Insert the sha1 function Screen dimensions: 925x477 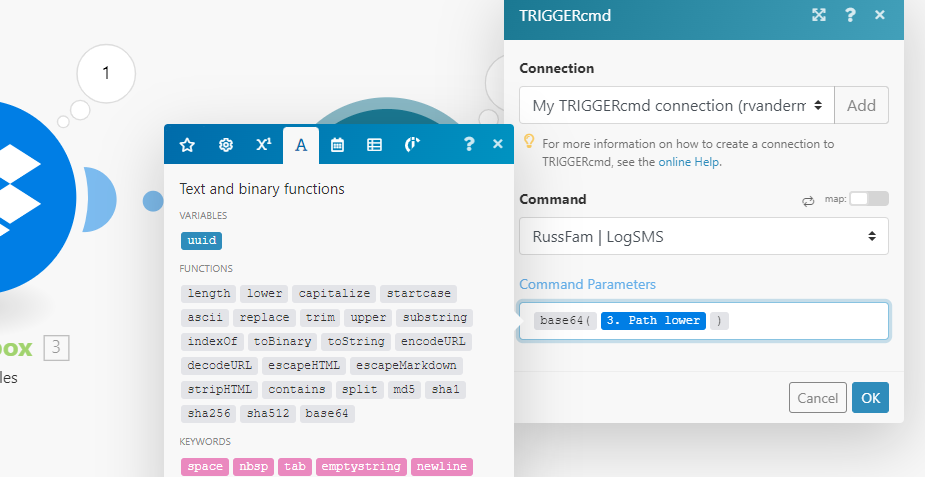(x=445, y=390)
